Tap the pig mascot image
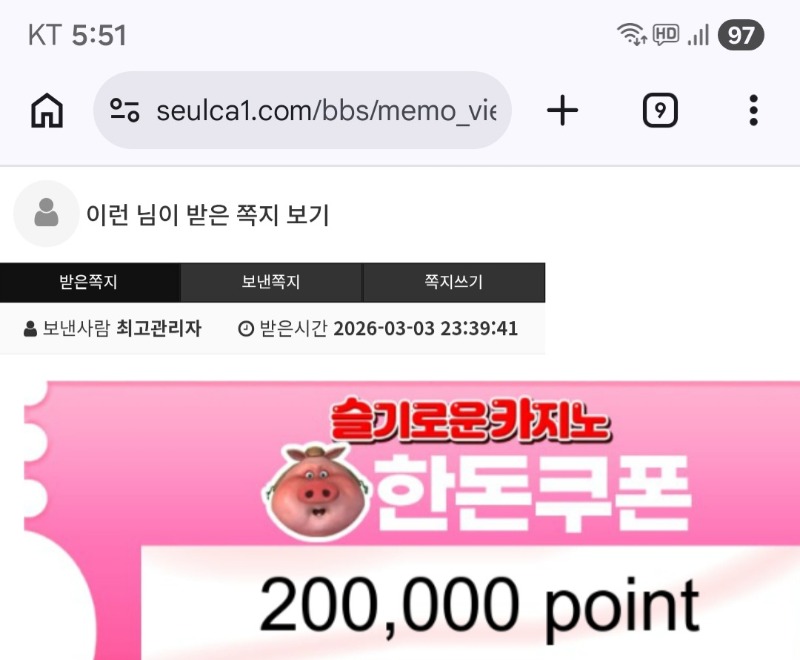The height and width of the screenshot is (660, 800). click(x=317, y=492)
